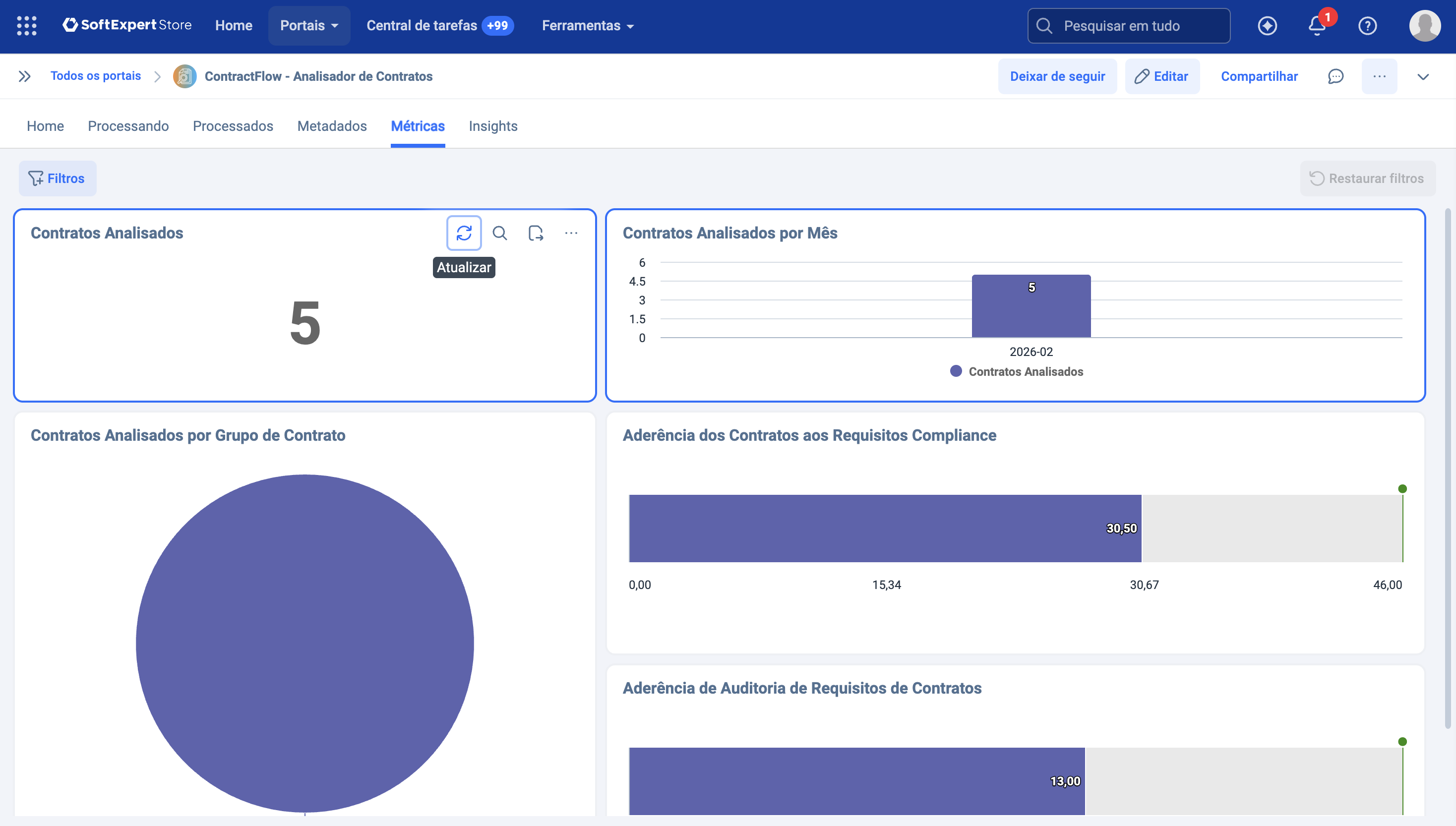1456x826 pixels.
Task: Click the Editar button
Action: tap(1162, 75)
